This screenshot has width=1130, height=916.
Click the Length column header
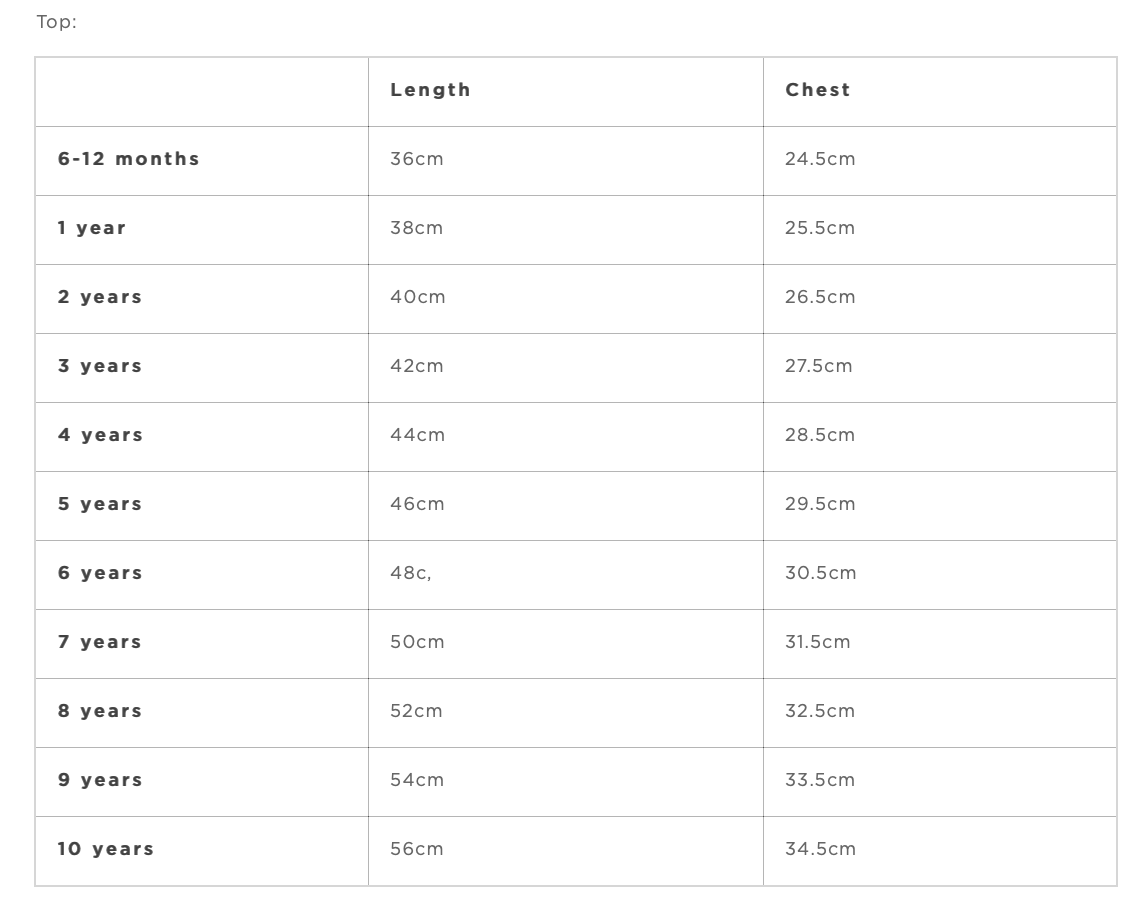click(430, 90)
